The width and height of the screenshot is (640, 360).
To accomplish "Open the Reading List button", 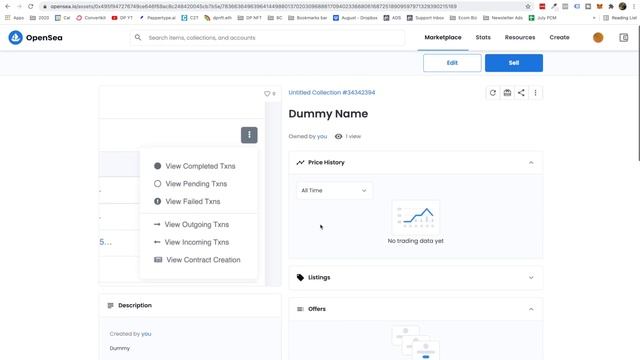I will [x=620, y=18].
